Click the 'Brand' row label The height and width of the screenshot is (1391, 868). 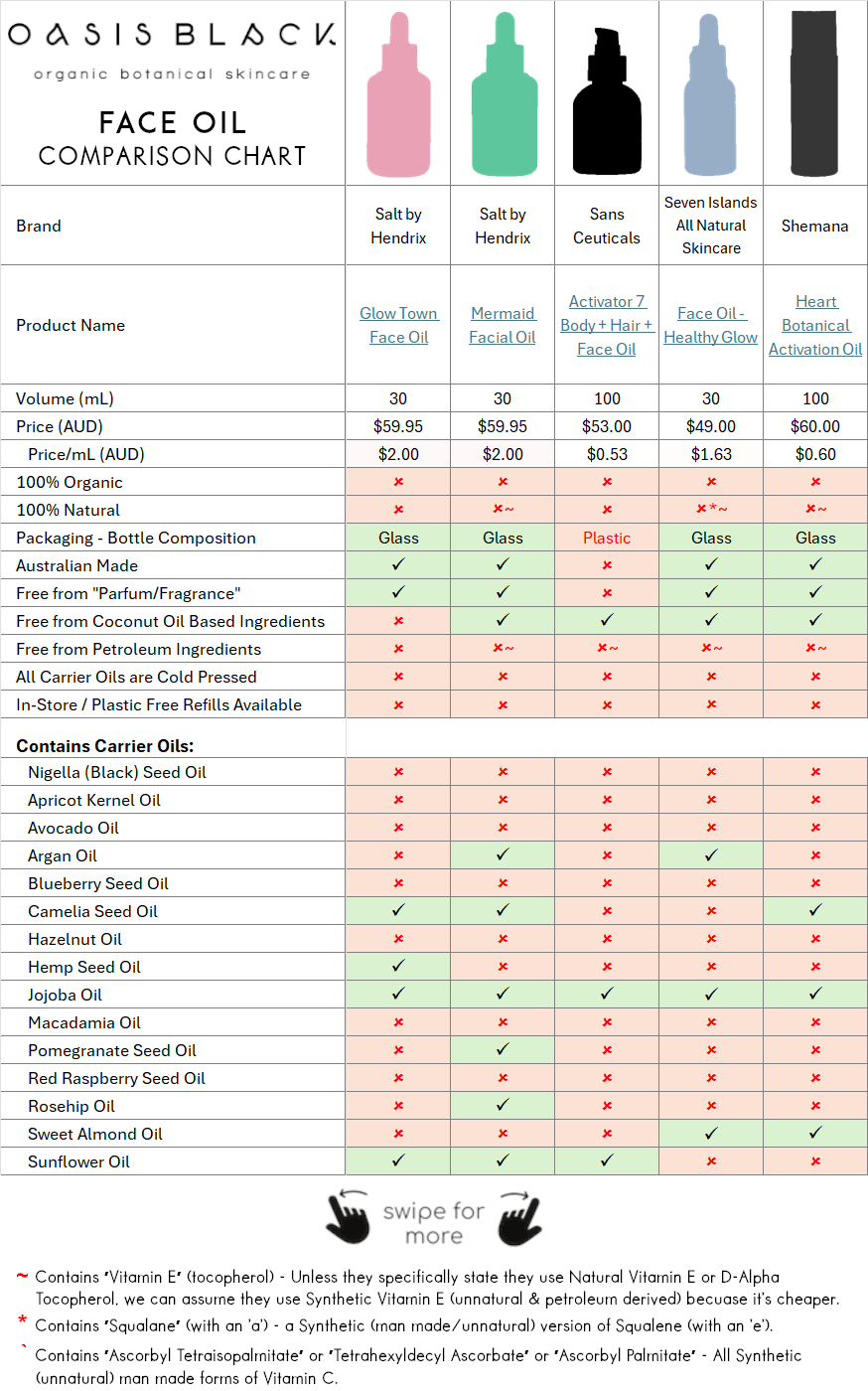click(39, 226)
